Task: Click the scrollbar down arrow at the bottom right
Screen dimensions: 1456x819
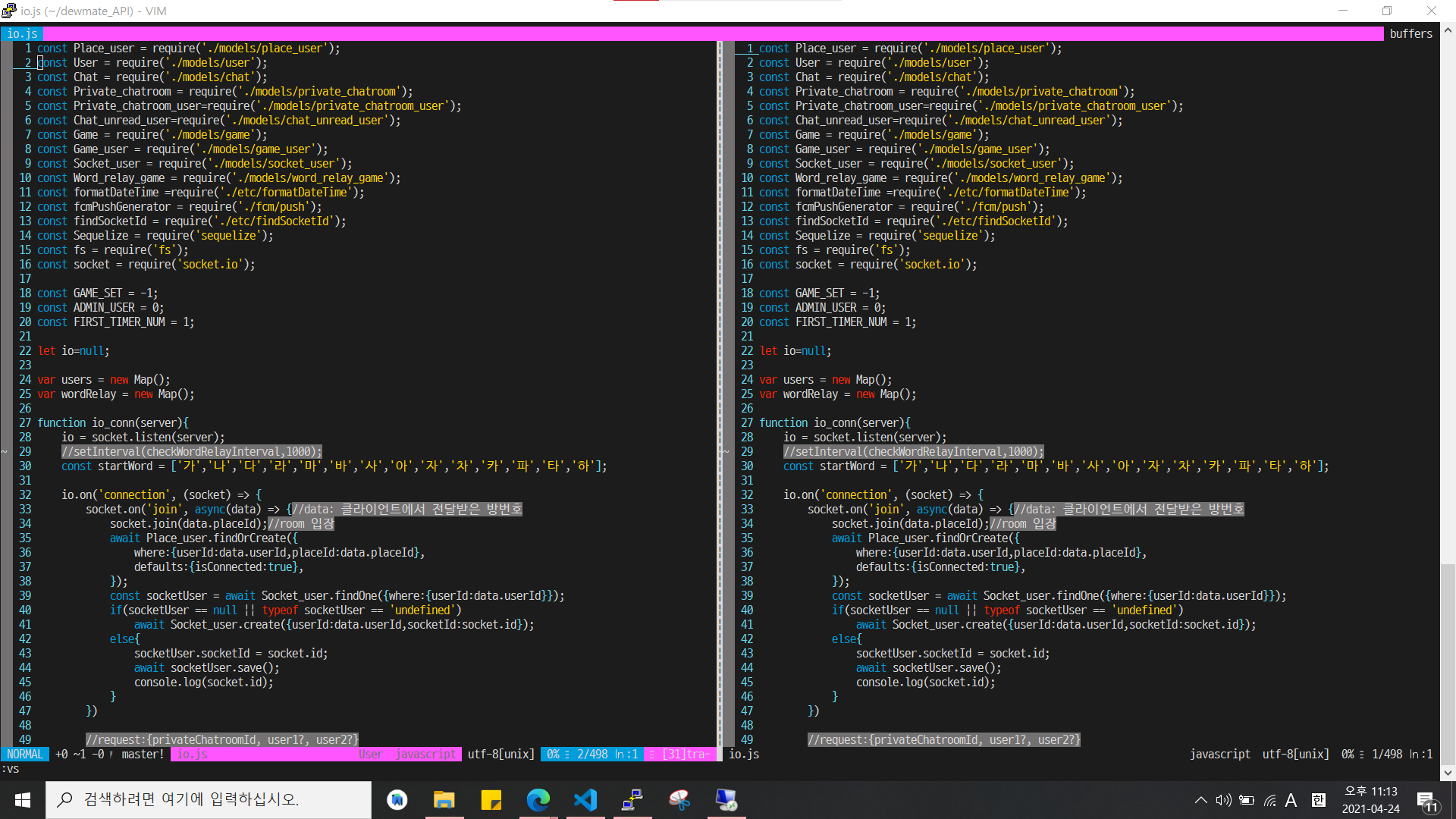Action: click(x=1448, y=773)
